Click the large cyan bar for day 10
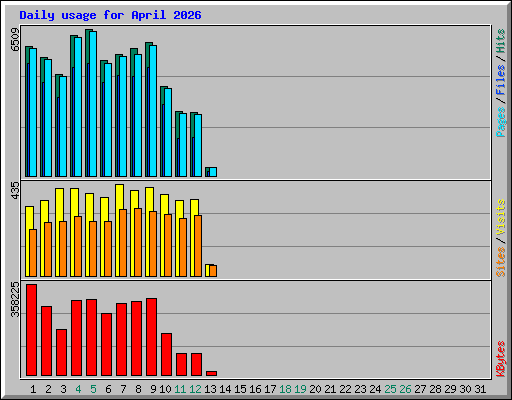The height and width of the screenshot is (400, 512). click(168, 132)
